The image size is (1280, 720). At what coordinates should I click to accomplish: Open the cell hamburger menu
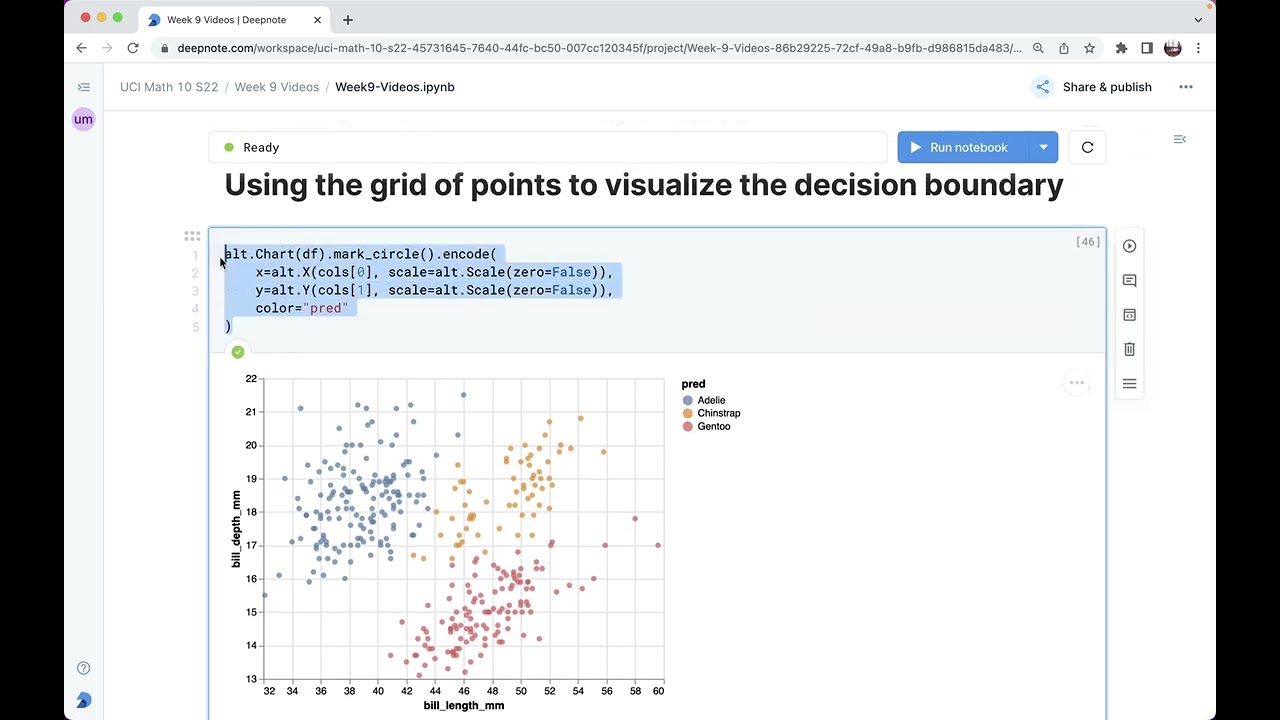[1129, 384]
